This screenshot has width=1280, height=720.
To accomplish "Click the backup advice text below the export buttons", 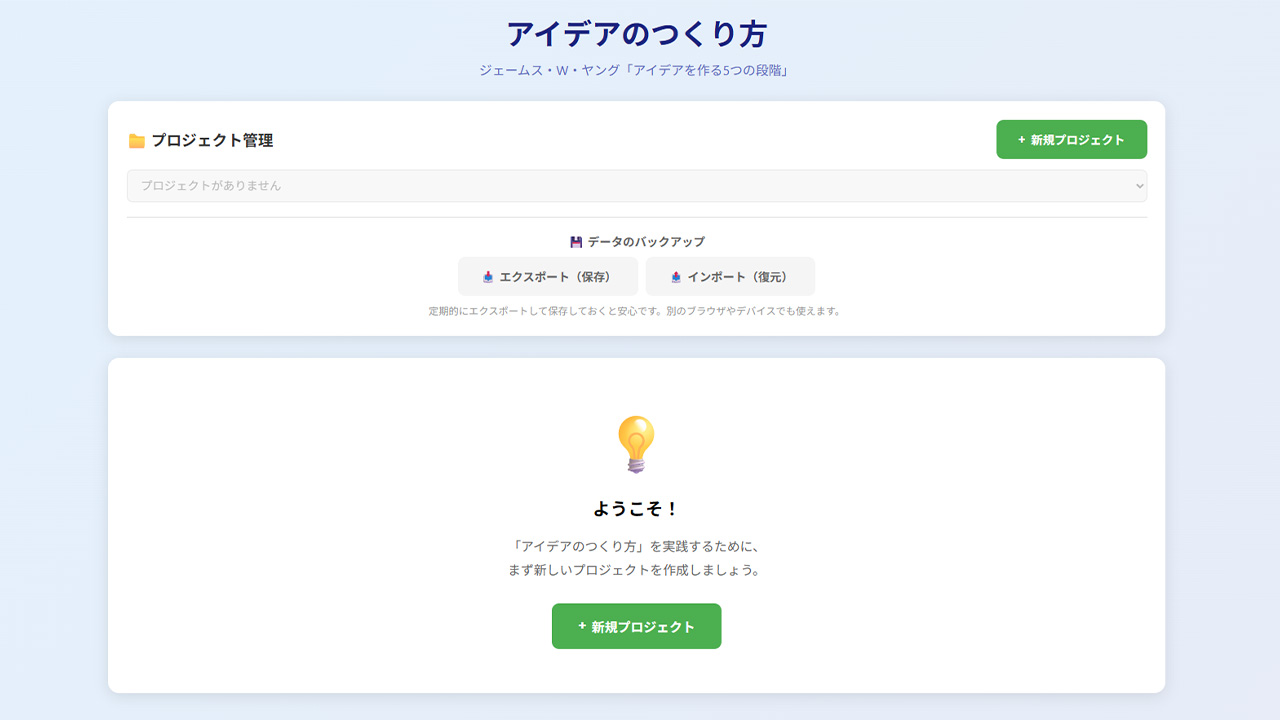I will (x=637, y=311).
